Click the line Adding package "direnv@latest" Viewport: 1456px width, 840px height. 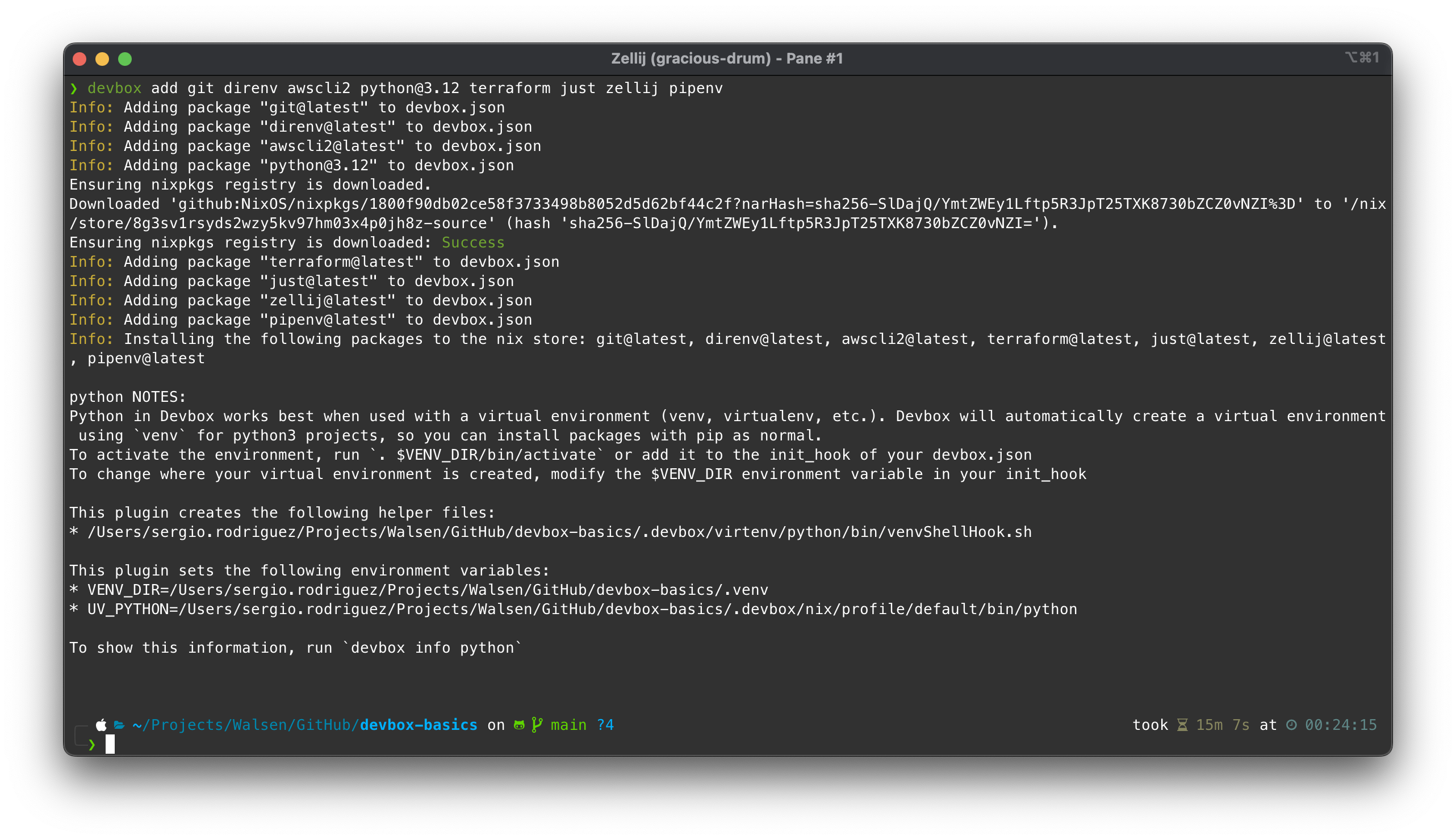(300, 127)
